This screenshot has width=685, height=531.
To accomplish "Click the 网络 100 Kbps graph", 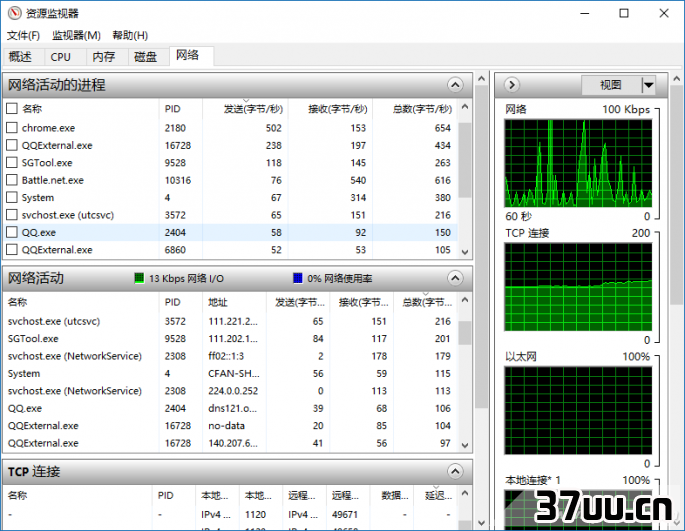I will [x=578, y=163].
